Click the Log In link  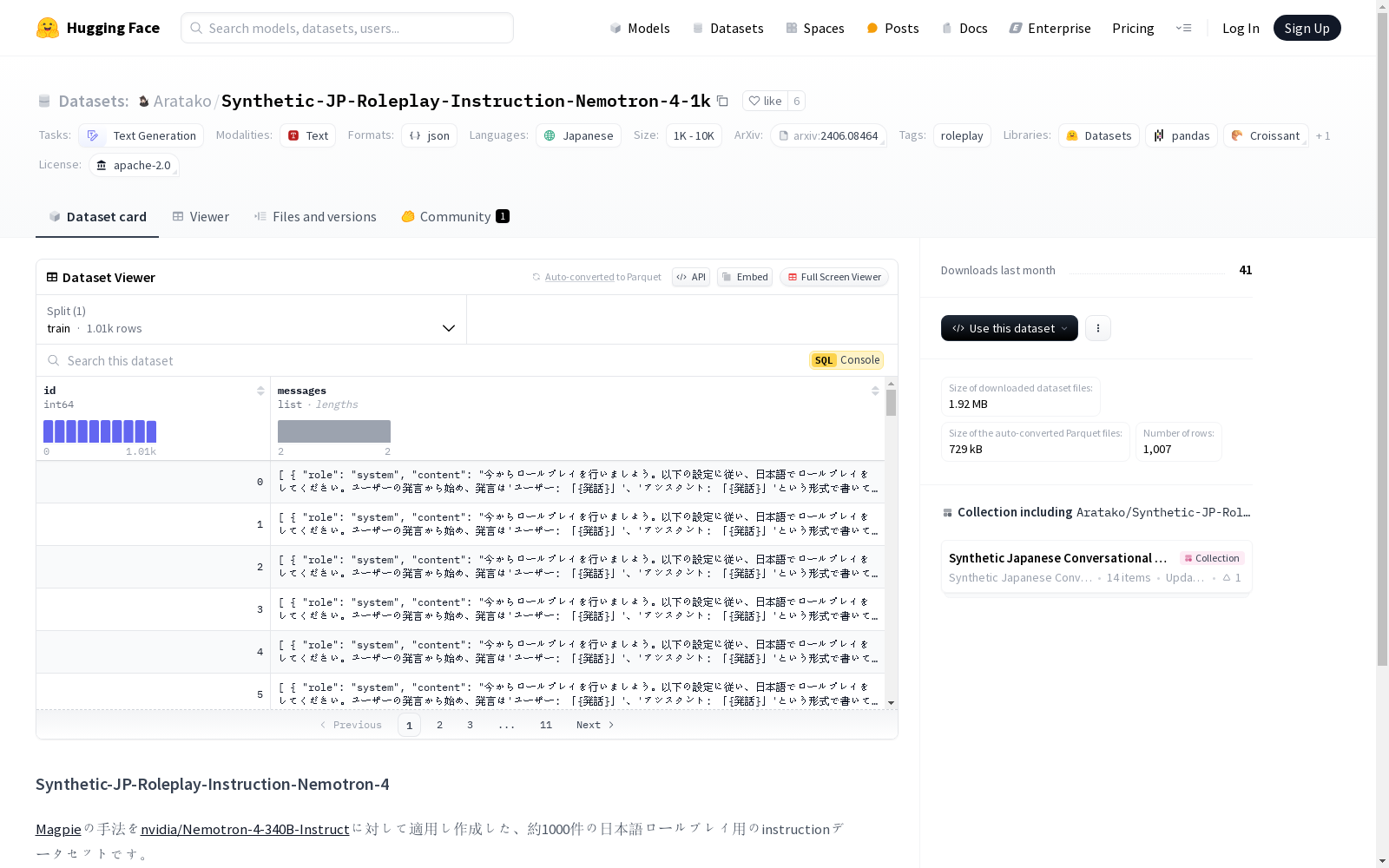point(1241,28)
